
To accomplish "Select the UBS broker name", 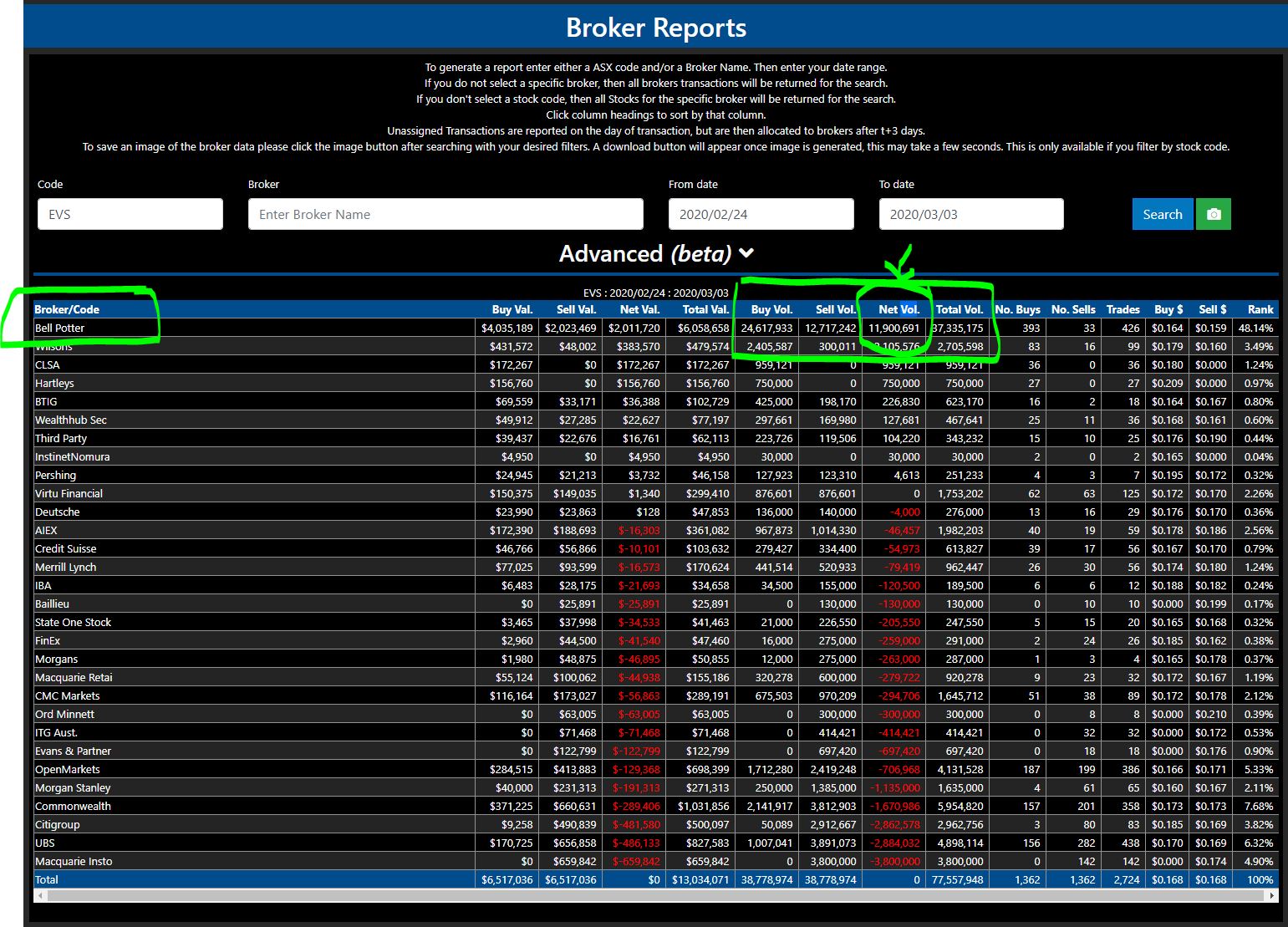I will pos(44,843).
